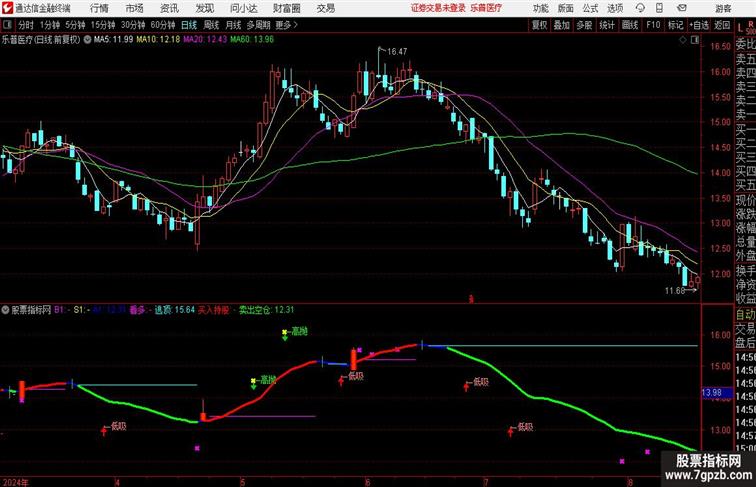Click the customer service headset icon

[x=640, y=8]
